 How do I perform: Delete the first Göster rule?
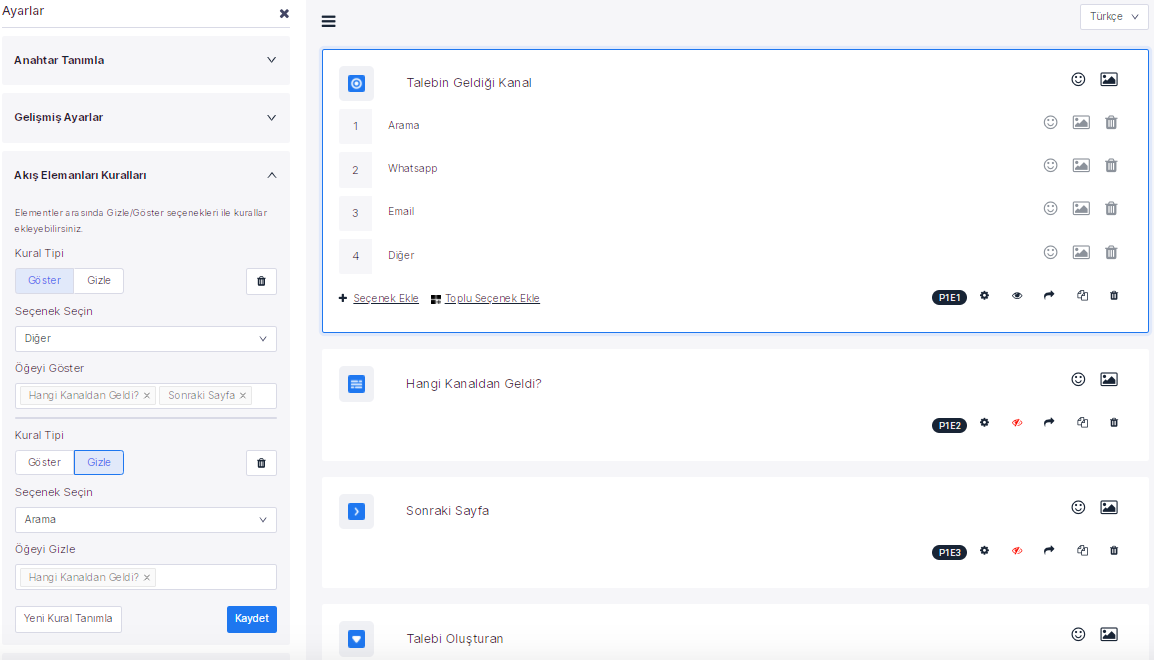[261, 281]
